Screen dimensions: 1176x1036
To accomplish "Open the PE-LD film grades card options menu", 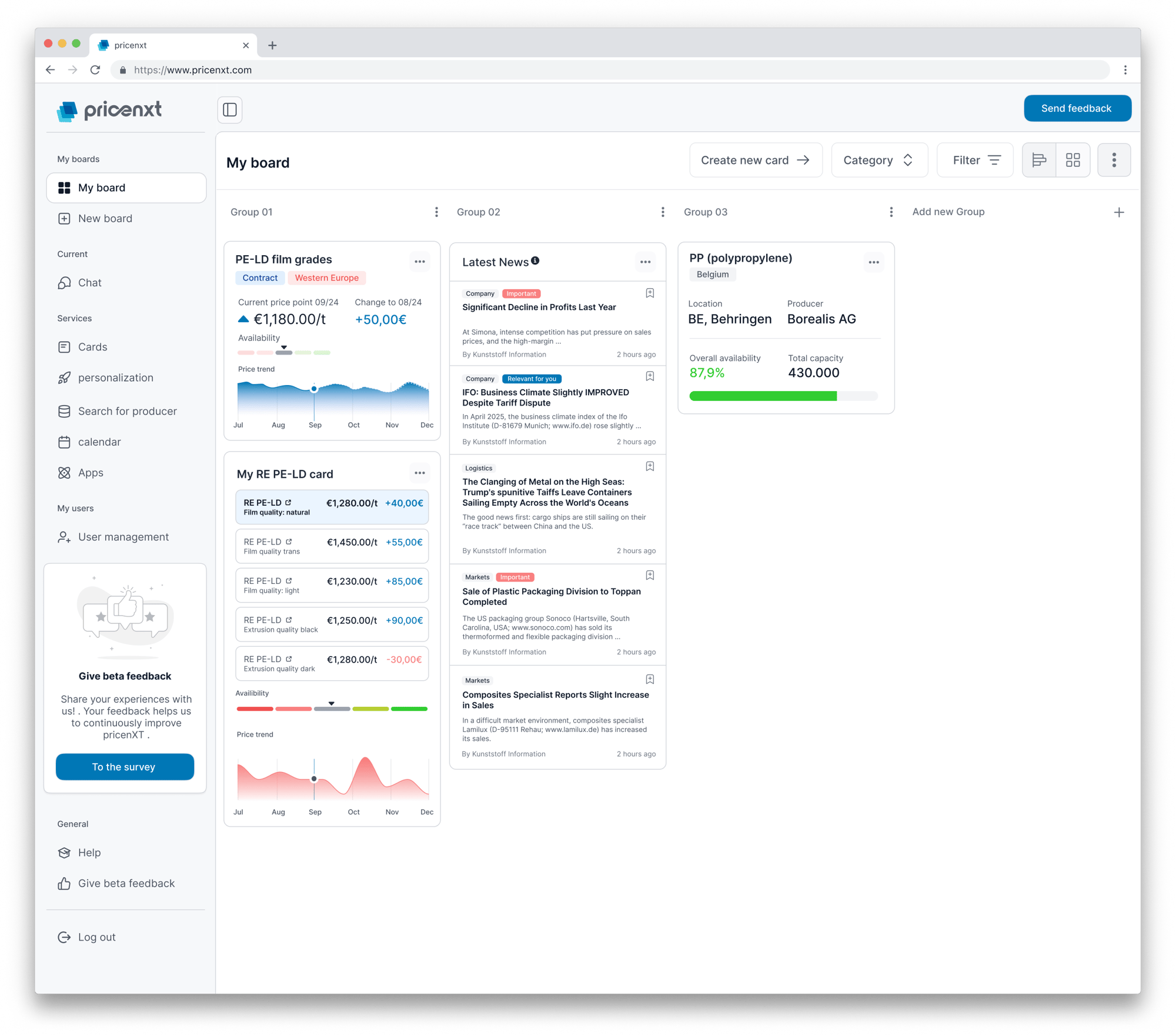I will (x=420, y=262).
